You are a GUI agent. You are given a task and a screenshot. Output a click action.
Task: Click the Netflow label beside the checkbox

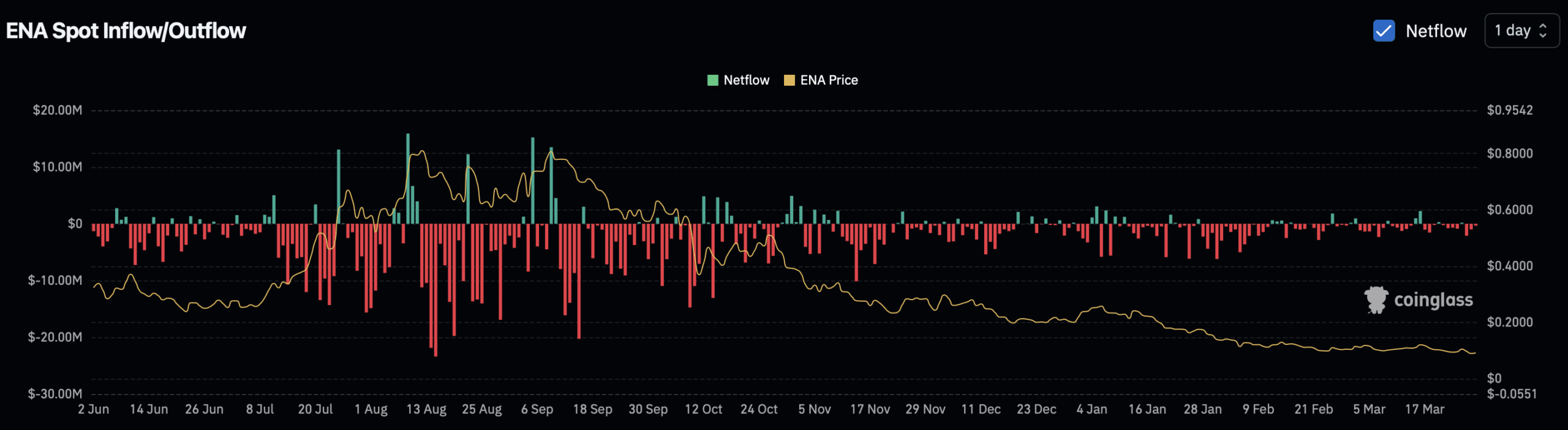[1436, 31]
